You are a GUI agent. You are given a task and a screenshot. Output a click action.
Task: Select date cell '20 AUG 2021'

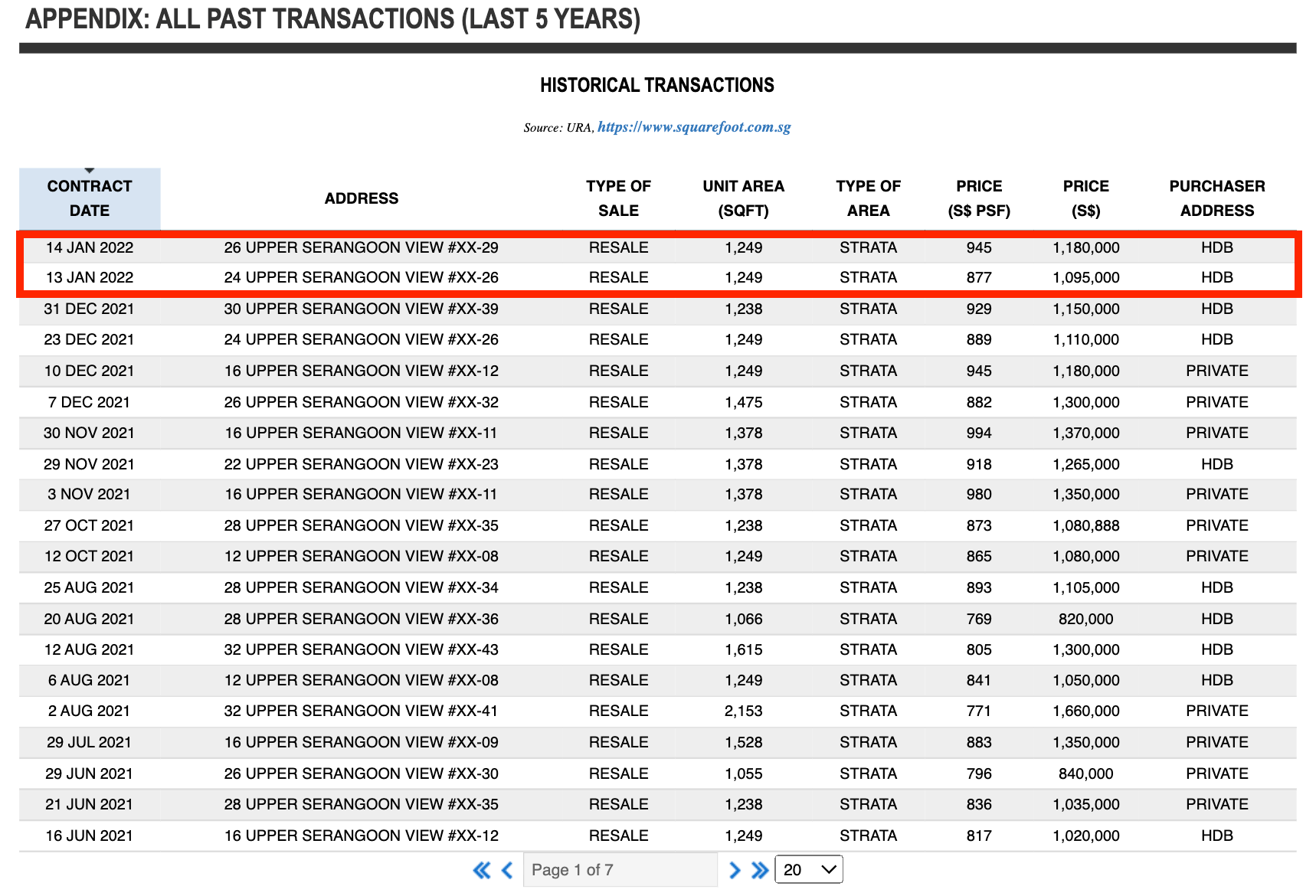click(x=90, y=619)
